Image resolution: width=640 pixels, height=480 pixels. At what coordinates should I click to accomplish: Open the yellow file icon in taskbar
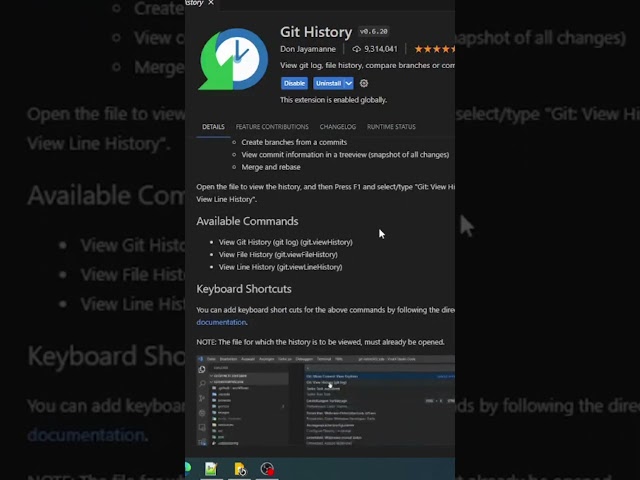point(240,469)
